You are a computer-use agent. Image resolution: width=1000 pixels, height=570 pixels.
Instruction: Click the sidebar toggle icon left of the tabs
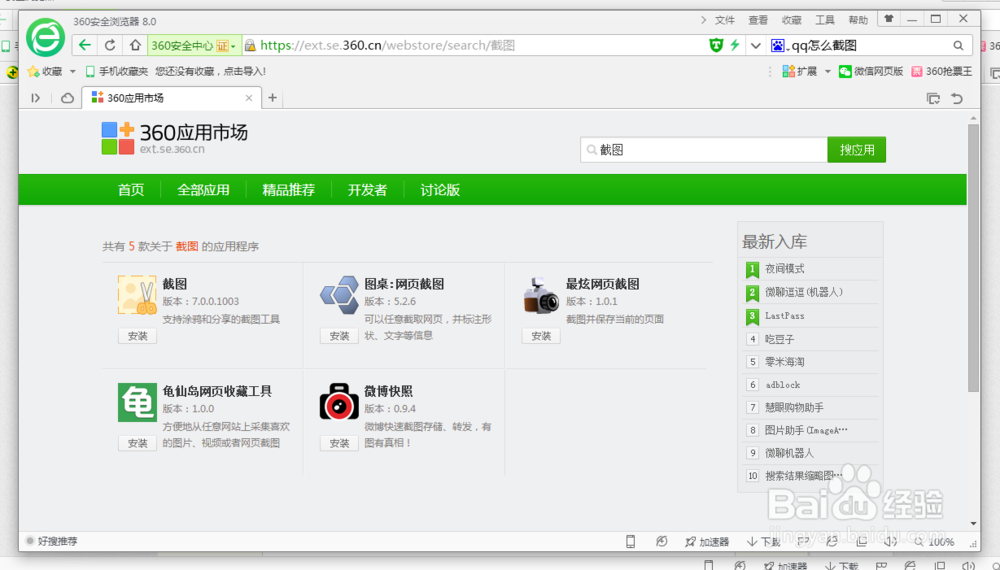click(36, 98)
